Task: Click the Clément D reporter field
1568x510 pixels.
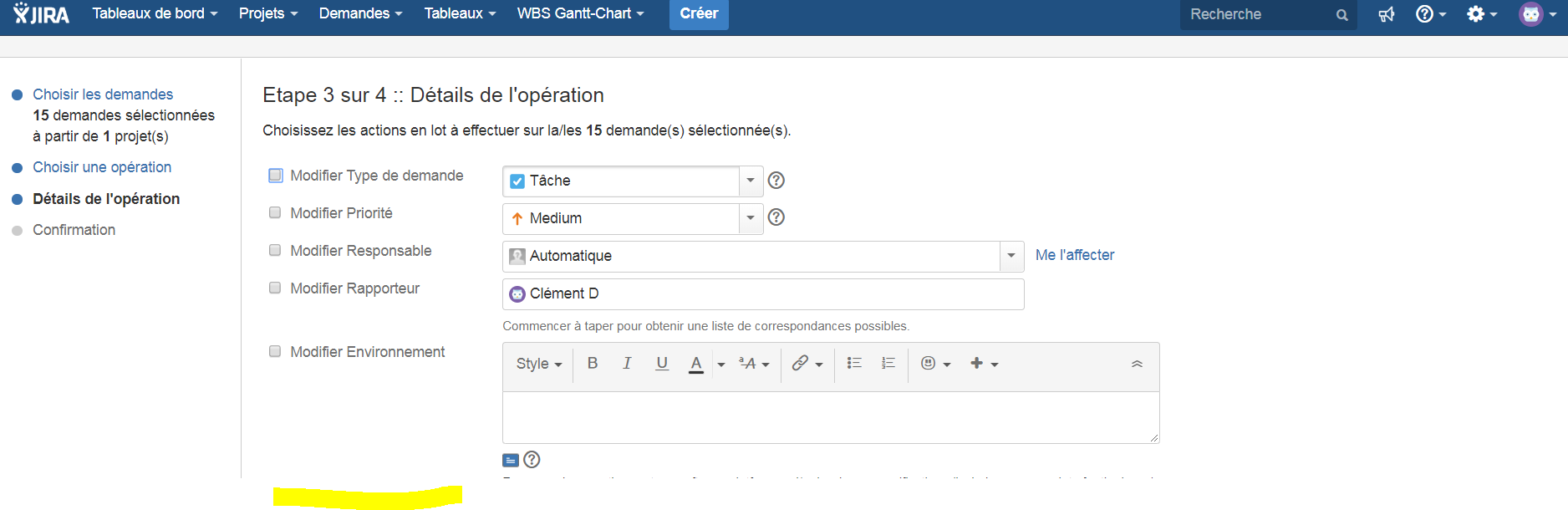Action: (763, 294)
